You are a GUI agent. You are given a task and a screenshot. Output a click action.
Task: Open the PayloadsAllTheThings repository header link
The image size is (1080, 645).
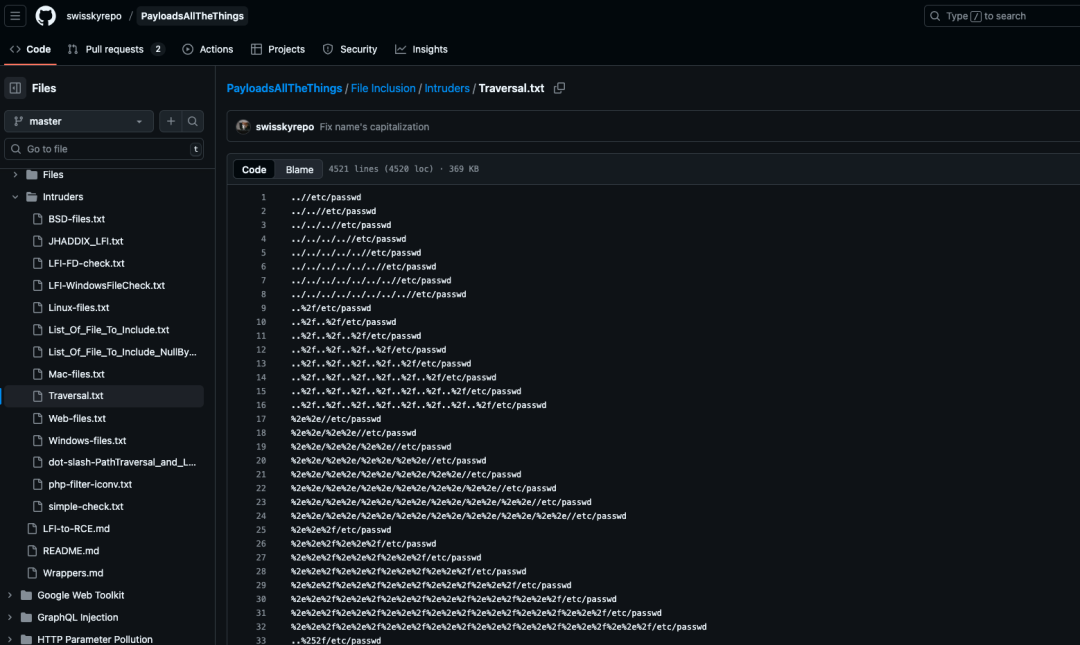click(192, 16)
